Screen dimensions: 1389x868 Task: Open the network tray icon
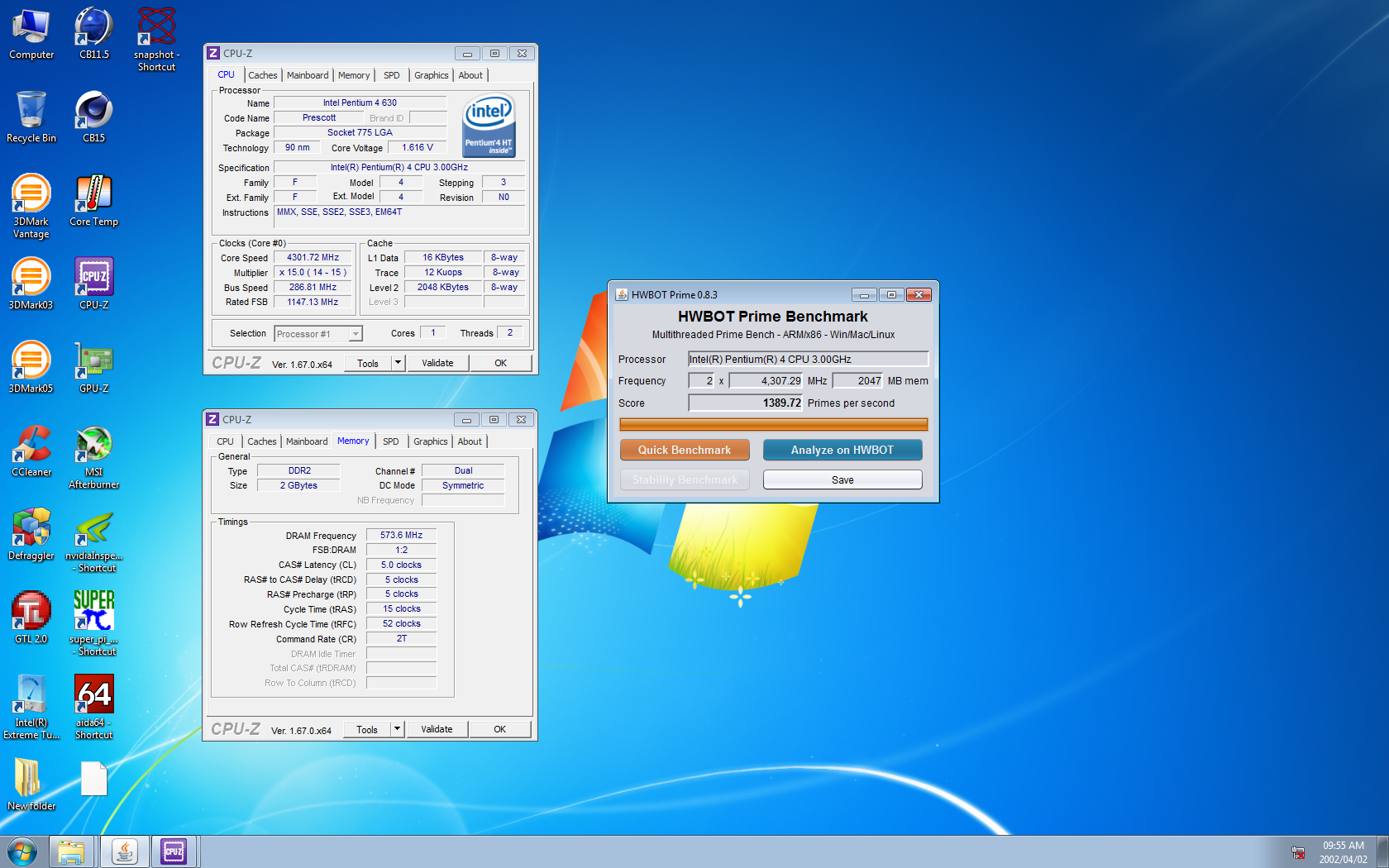point(1298,852)
